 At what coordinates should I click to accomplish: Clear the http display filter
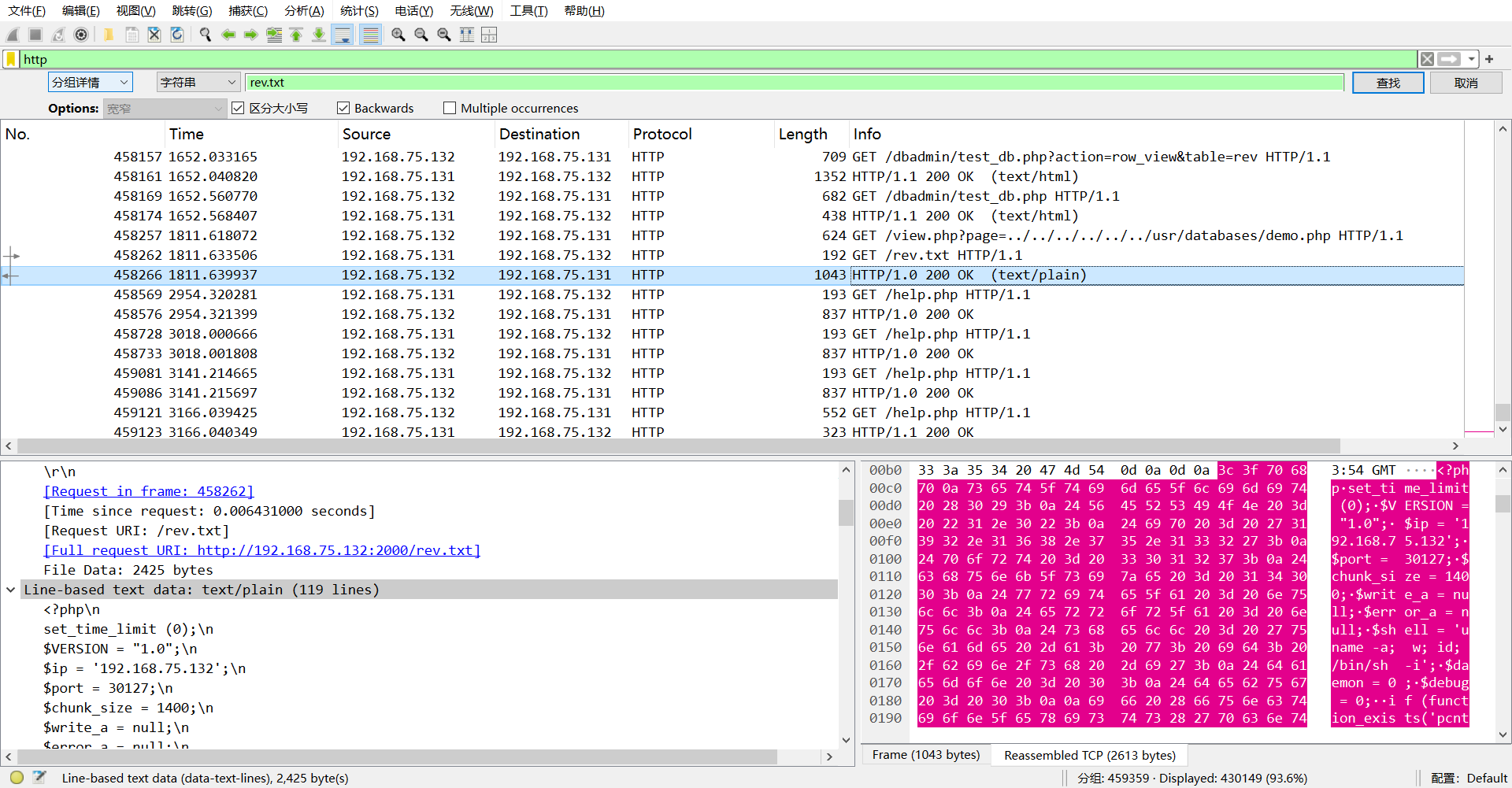tap(1427, 59)
